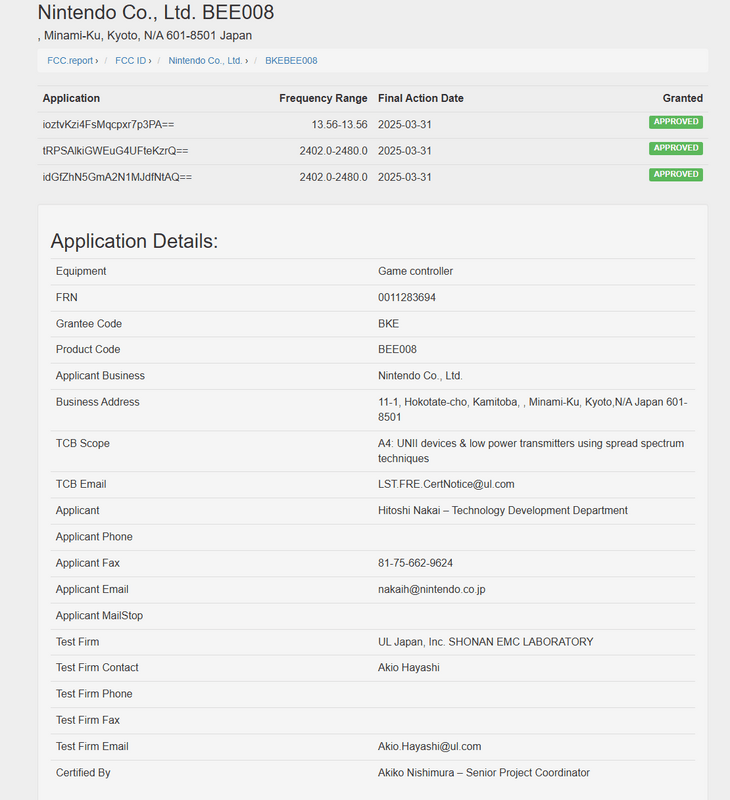Click the Equipment row label
Viewport: 730px width, 800px height.
coord(81,271)
